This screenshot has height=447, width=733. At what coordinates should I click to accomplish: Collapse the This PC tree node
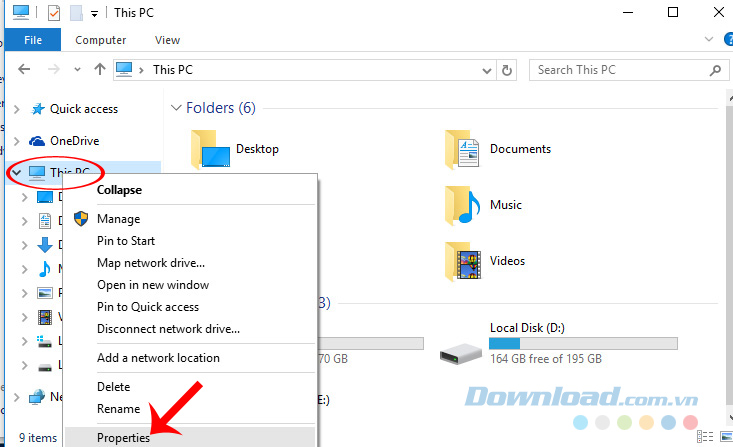[17, 173]
